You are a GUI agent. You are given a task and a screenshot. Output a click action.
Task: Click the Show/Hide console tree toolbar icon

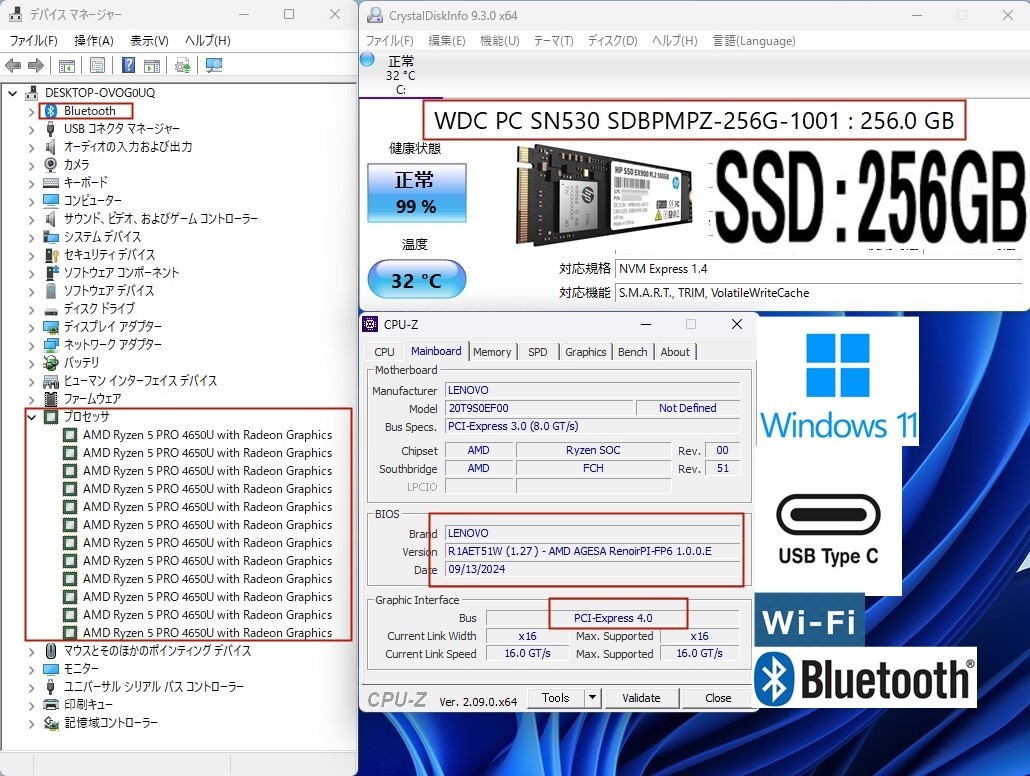[67, 66]
